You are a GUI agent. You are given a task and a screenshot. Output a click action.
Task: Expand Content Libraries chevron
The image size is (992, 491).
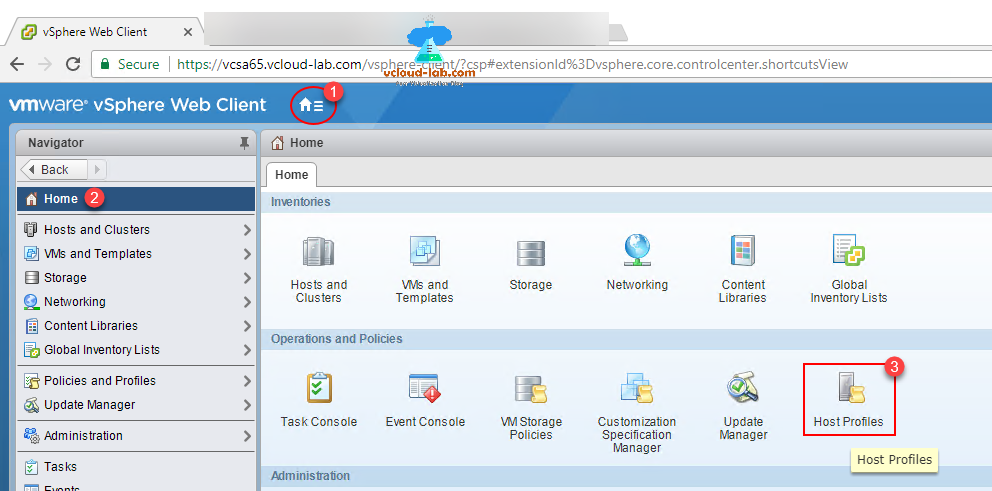[x=247, y=326]
